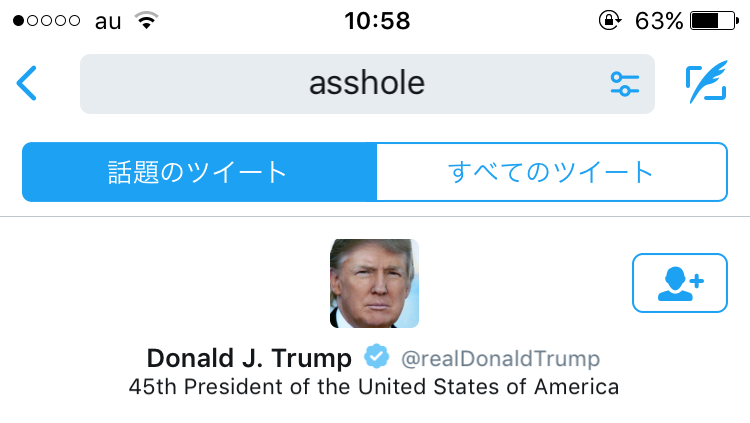Image resolution: width=750 pixels, height=423 pixels.
Task: Tap the signal strength dots
Action: point(45,21)
